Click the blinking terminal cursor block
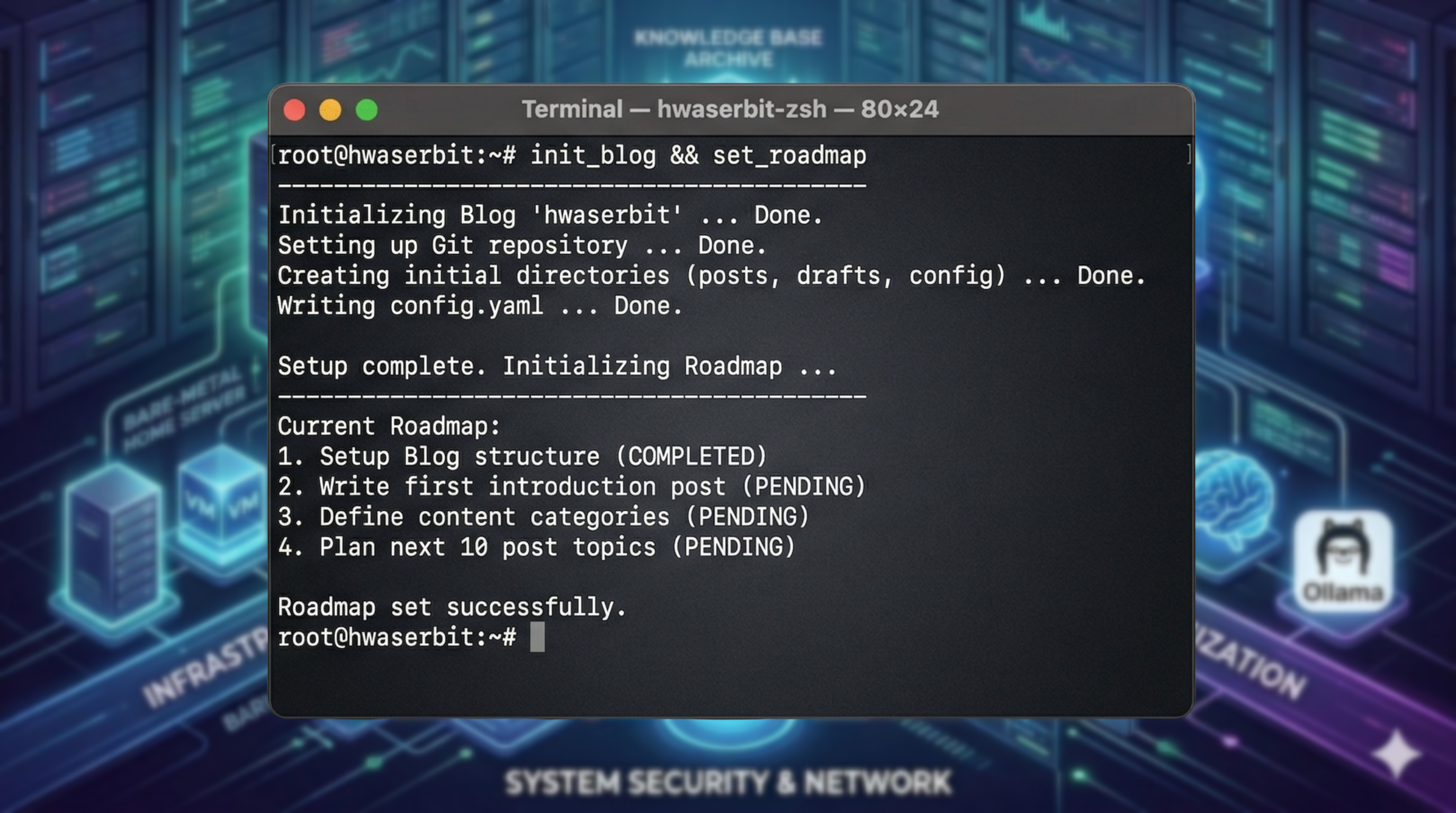The height and width of the screenshot is (813, 1456). 537,637
